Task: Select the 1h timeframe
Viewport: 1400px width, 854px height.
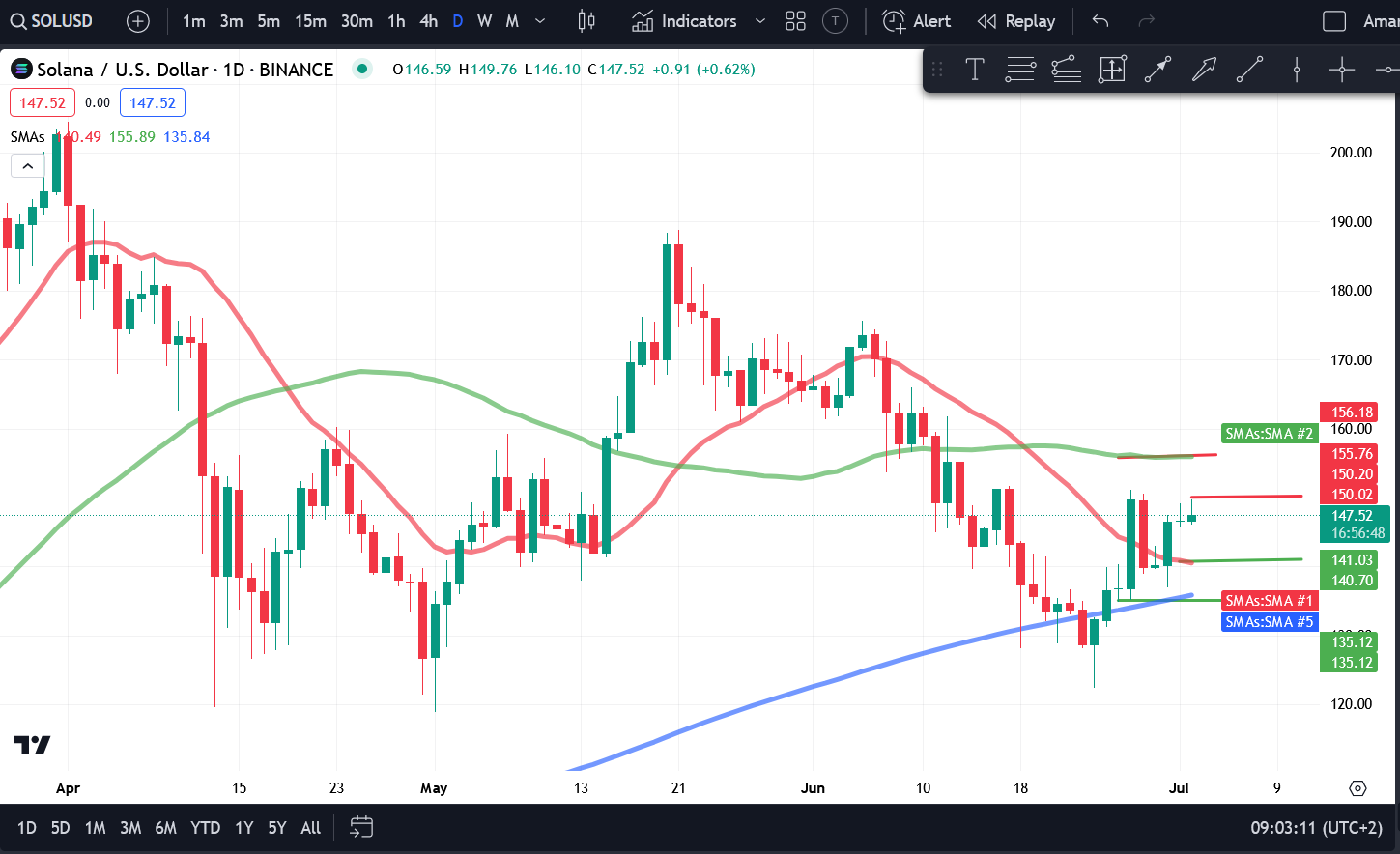Action: (396, 21)
